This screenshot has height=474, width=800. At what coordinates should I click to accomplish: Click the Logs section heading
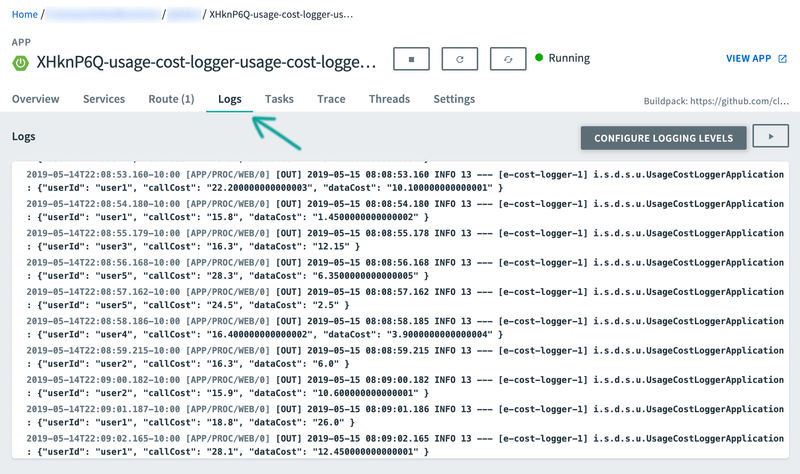click(23, 136)
